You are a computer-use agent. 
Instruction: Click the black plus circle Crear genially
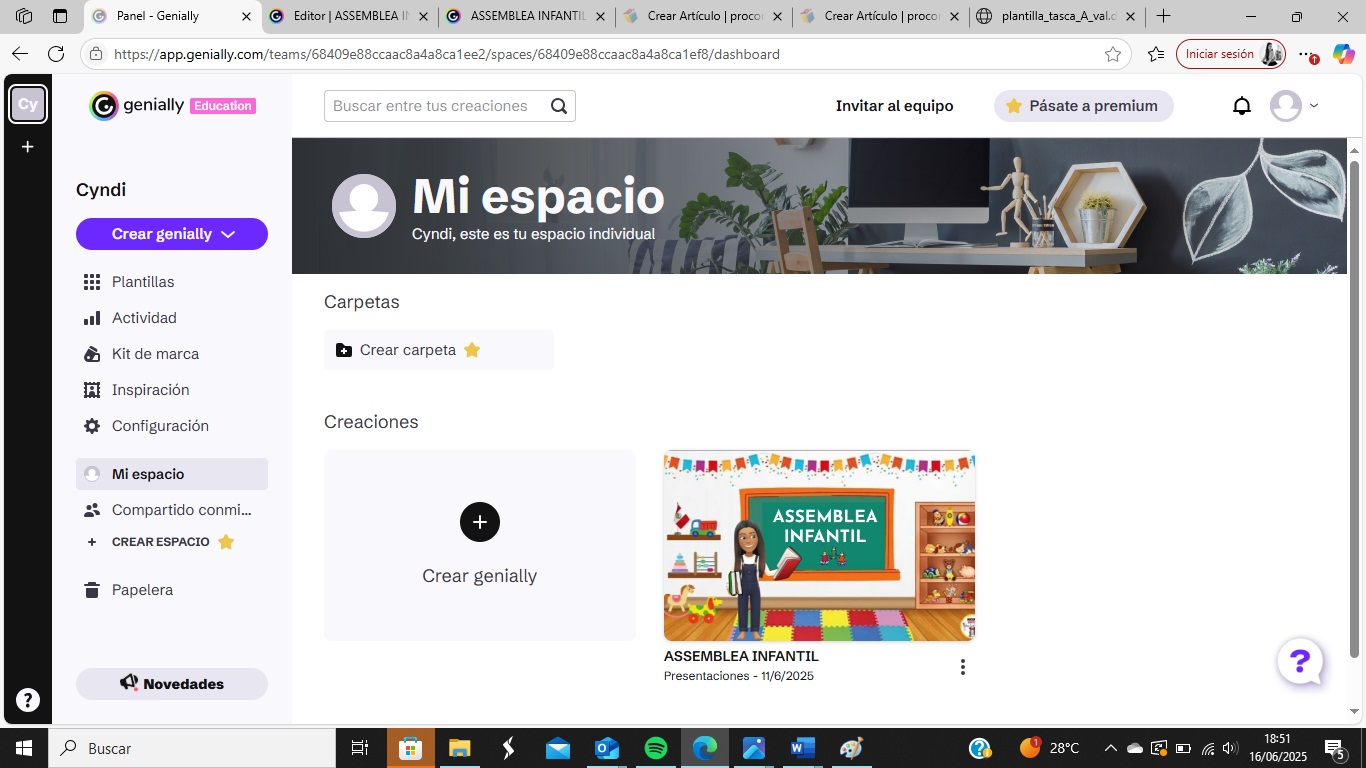pyautogui.click(x=480, y=522)
